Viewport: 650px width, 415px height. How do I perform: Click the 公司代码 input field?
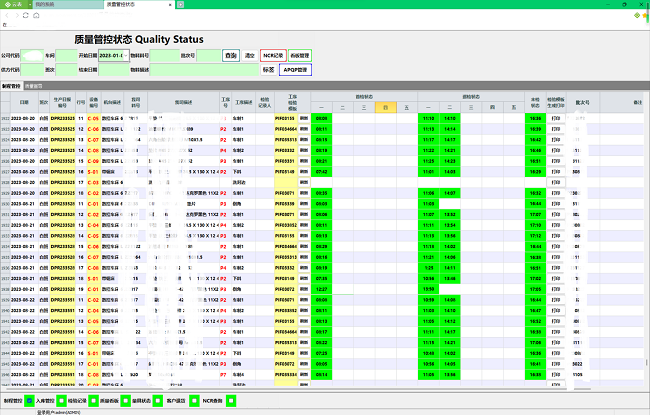pos(32,56)
